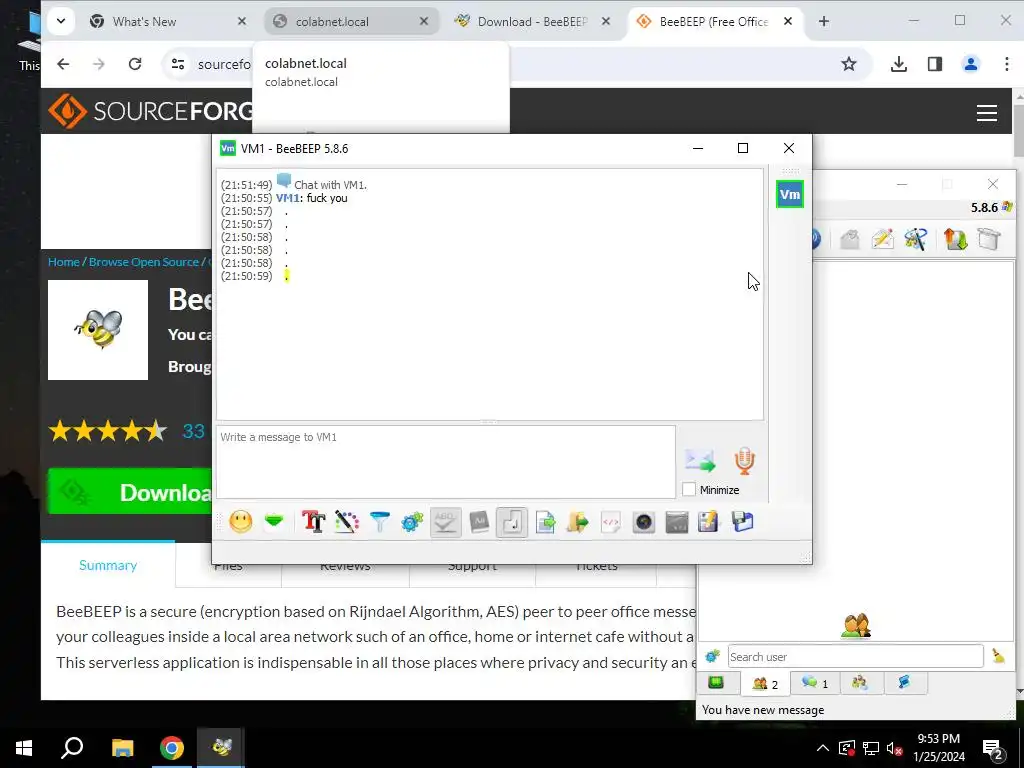Image resolution: width=1024 pixels, height=768 pixels.
Task: Open the font color picker pencil icon
Action: coord(347,522)
